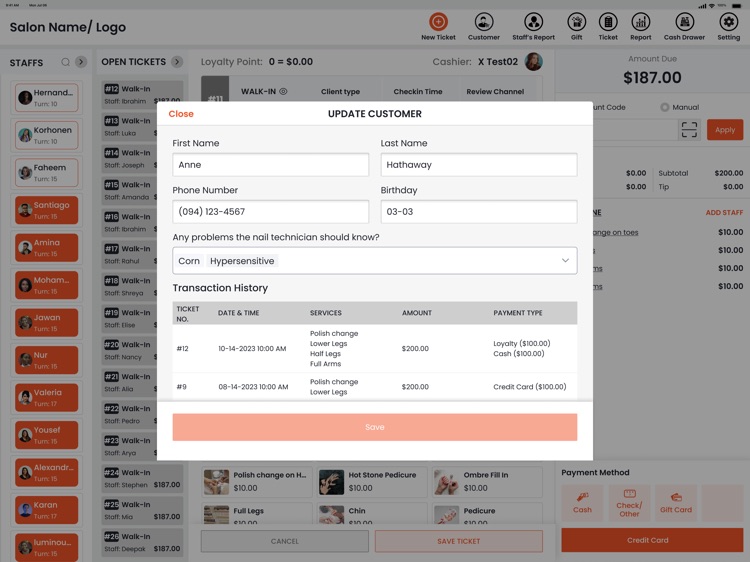Click the First Name field Anne
Viewport: 750px width, 562px height.
[270, 165]
